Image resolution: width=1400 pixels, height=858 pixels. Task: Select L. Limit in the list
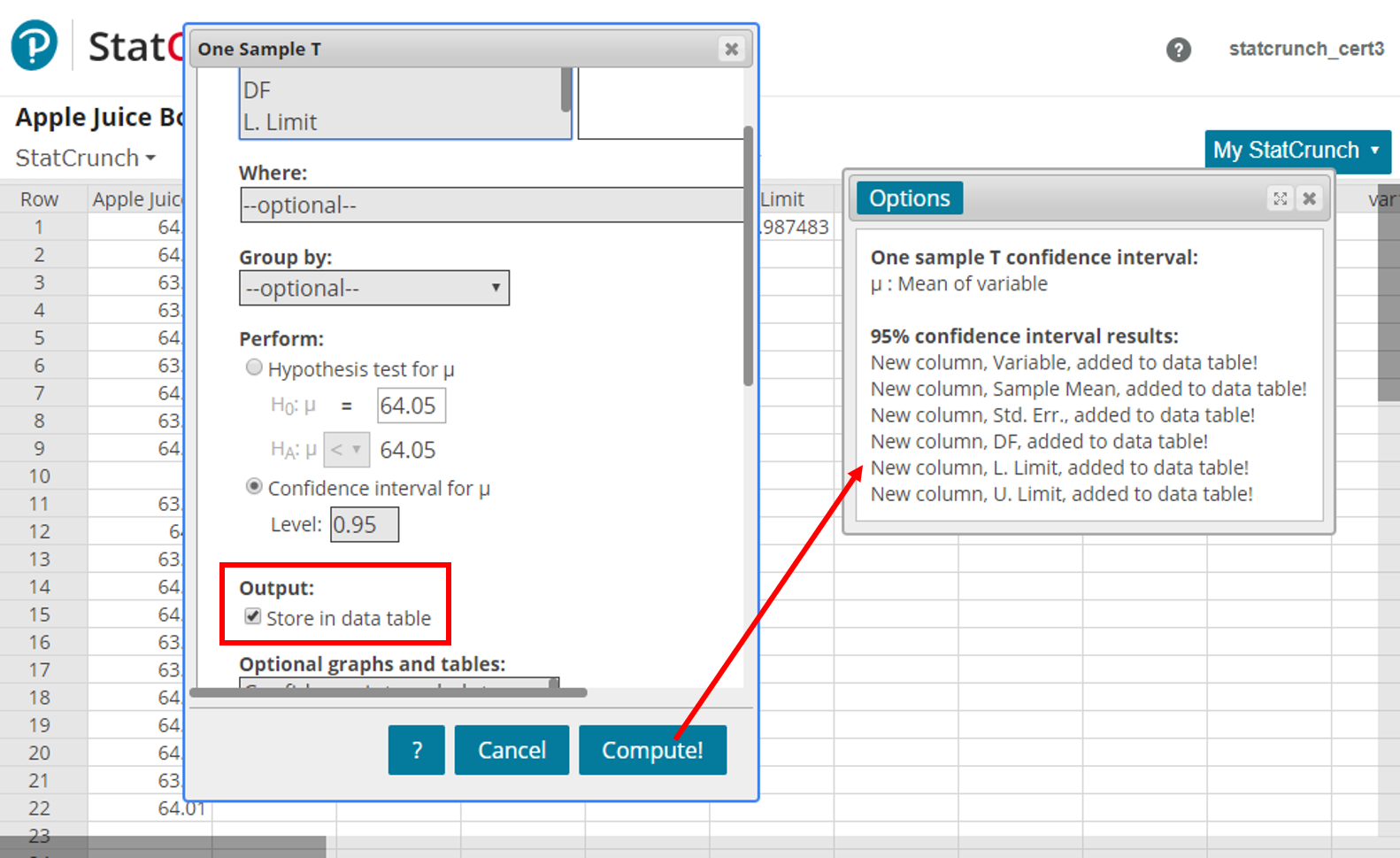pos(281,122)
